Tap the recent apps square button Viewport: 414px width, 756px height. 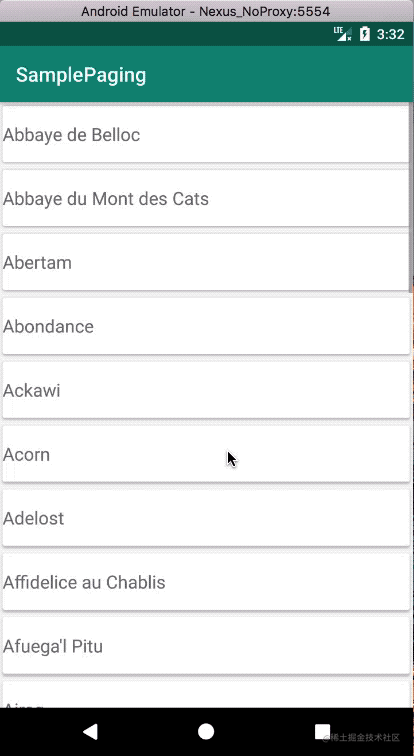coord(322,731)
